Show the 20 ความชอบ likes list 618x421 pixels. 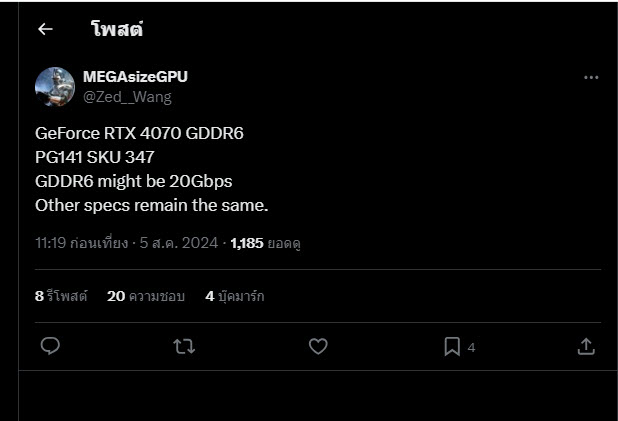(x=145, y=296)
